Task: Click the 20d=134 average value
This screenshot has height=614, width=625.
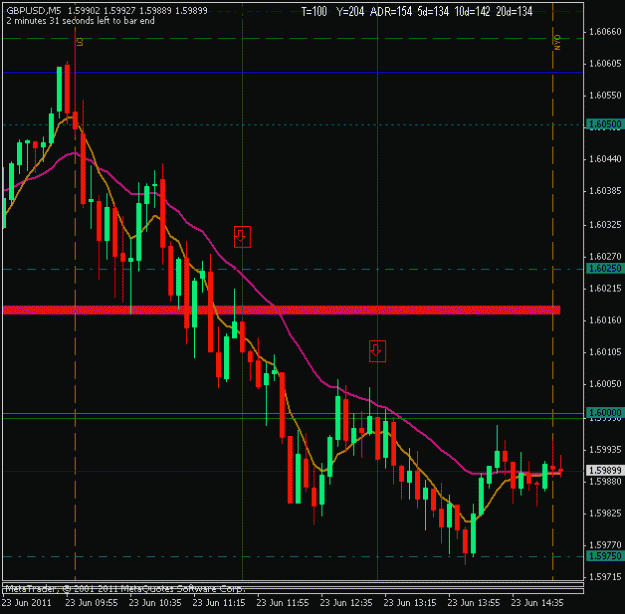Action: tap(514, 12)
